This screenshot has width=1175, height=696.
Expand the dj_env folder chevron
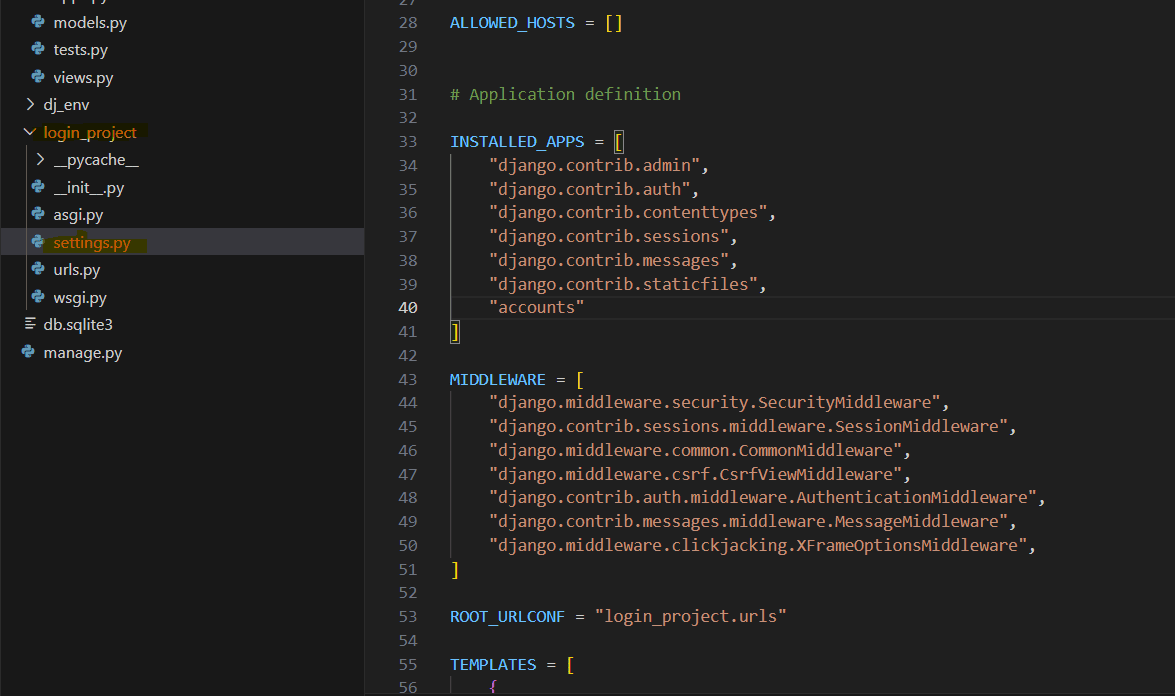[30, 105]
